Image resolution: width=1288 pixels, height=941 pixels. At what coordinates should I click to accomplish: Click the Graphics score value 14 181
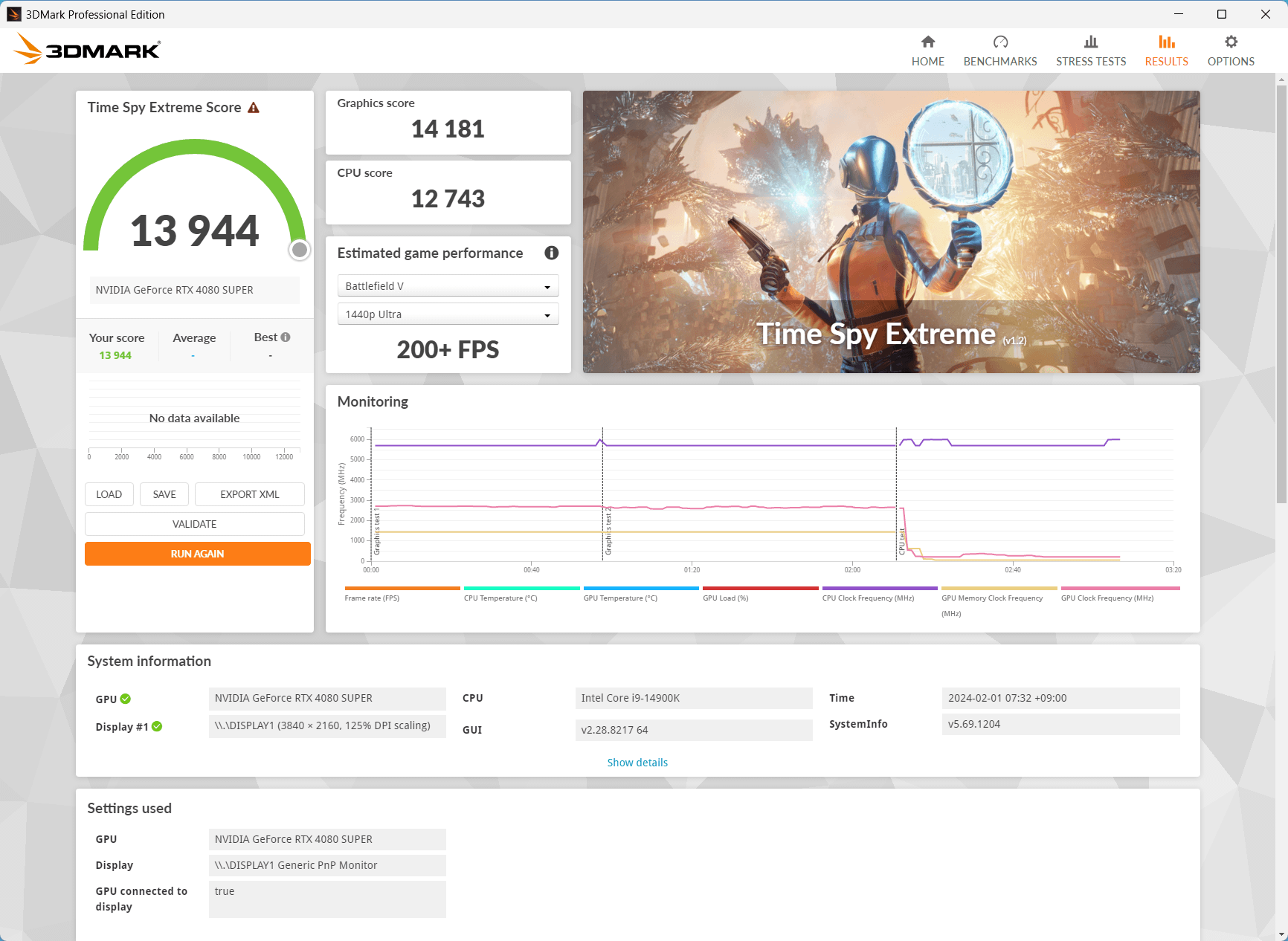448,129
